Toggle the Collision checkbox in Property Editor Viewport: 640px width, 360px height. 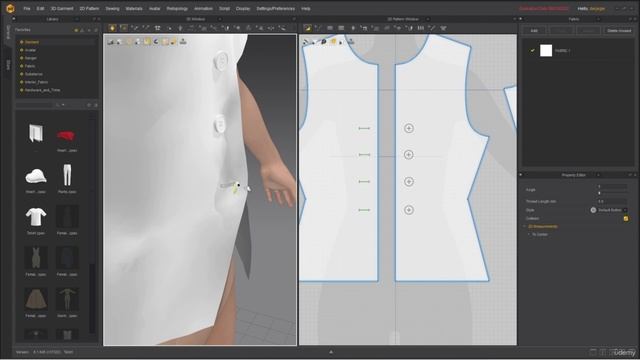click(626, 218)
